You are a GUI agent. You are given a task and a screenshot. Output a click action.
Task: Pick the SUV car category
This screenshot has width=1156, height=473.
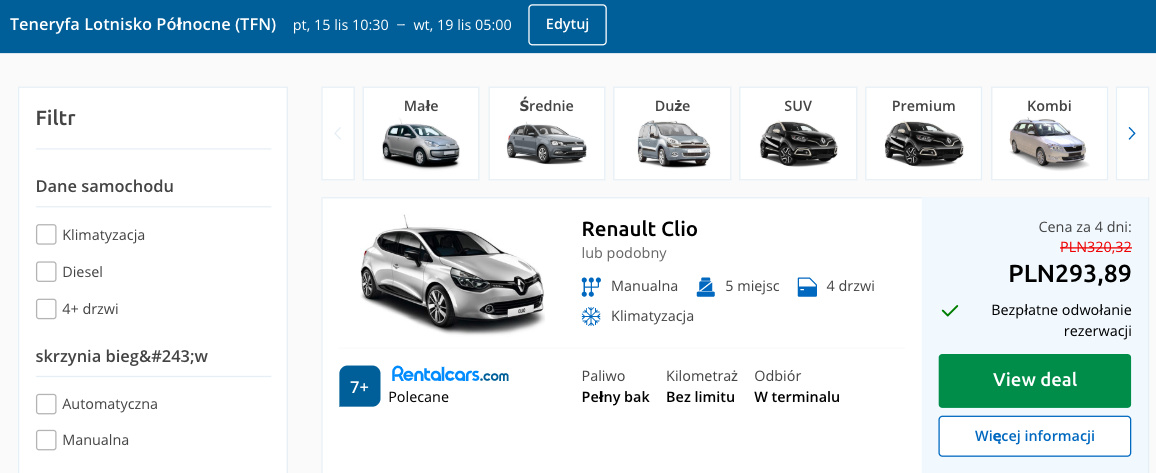click(x=798, y=133)
